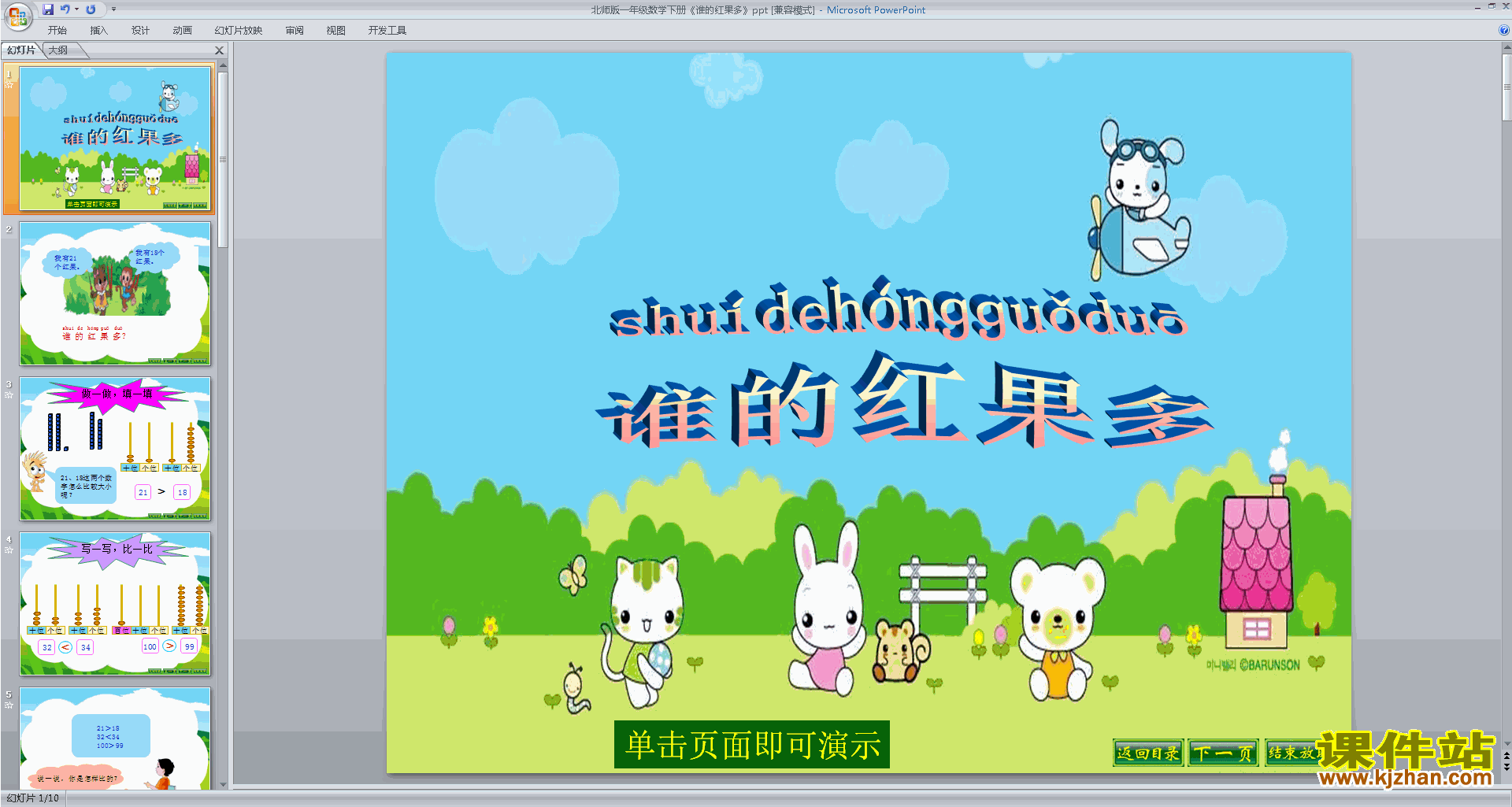
Task: Switch to the 幻灯片 pane tab
Action: (21, 50)
